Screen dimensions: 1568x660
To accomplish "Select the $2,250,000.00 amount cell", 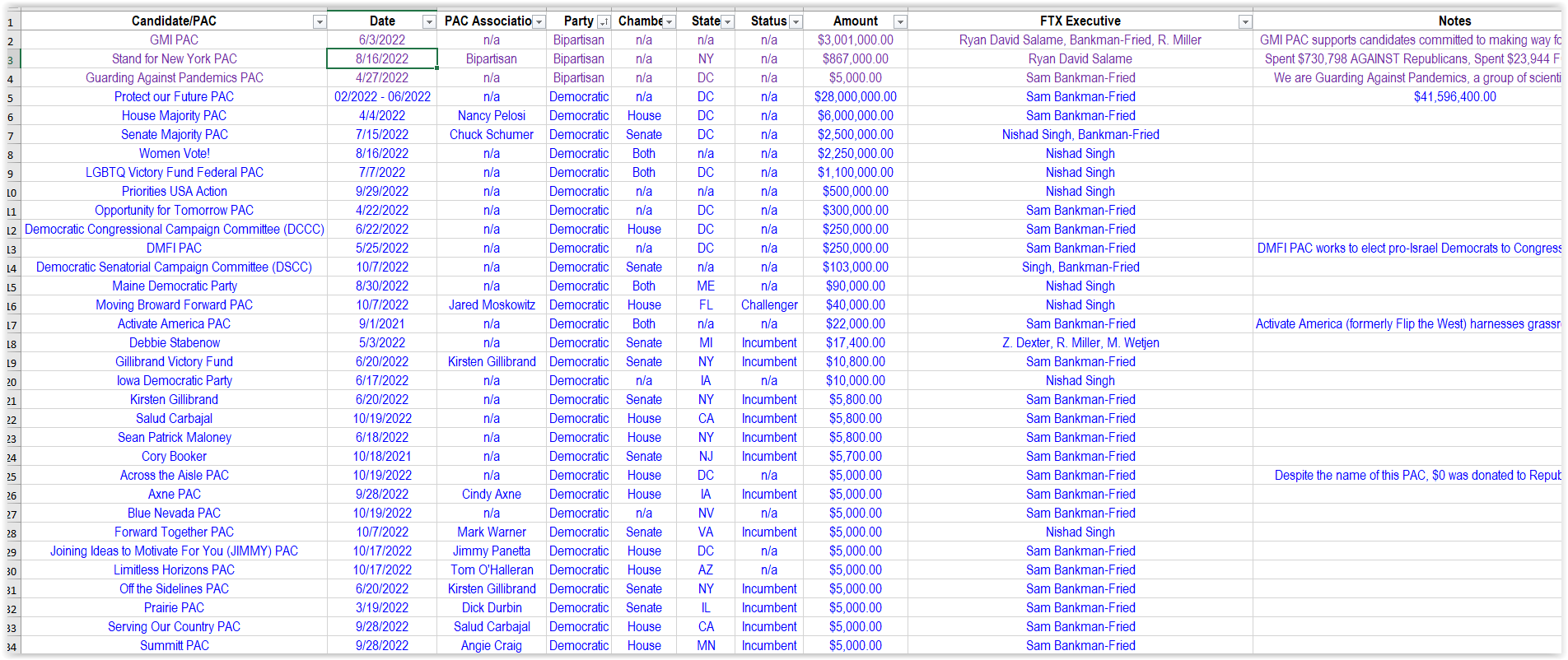I will pyautogui.click(x=856, y=154).
